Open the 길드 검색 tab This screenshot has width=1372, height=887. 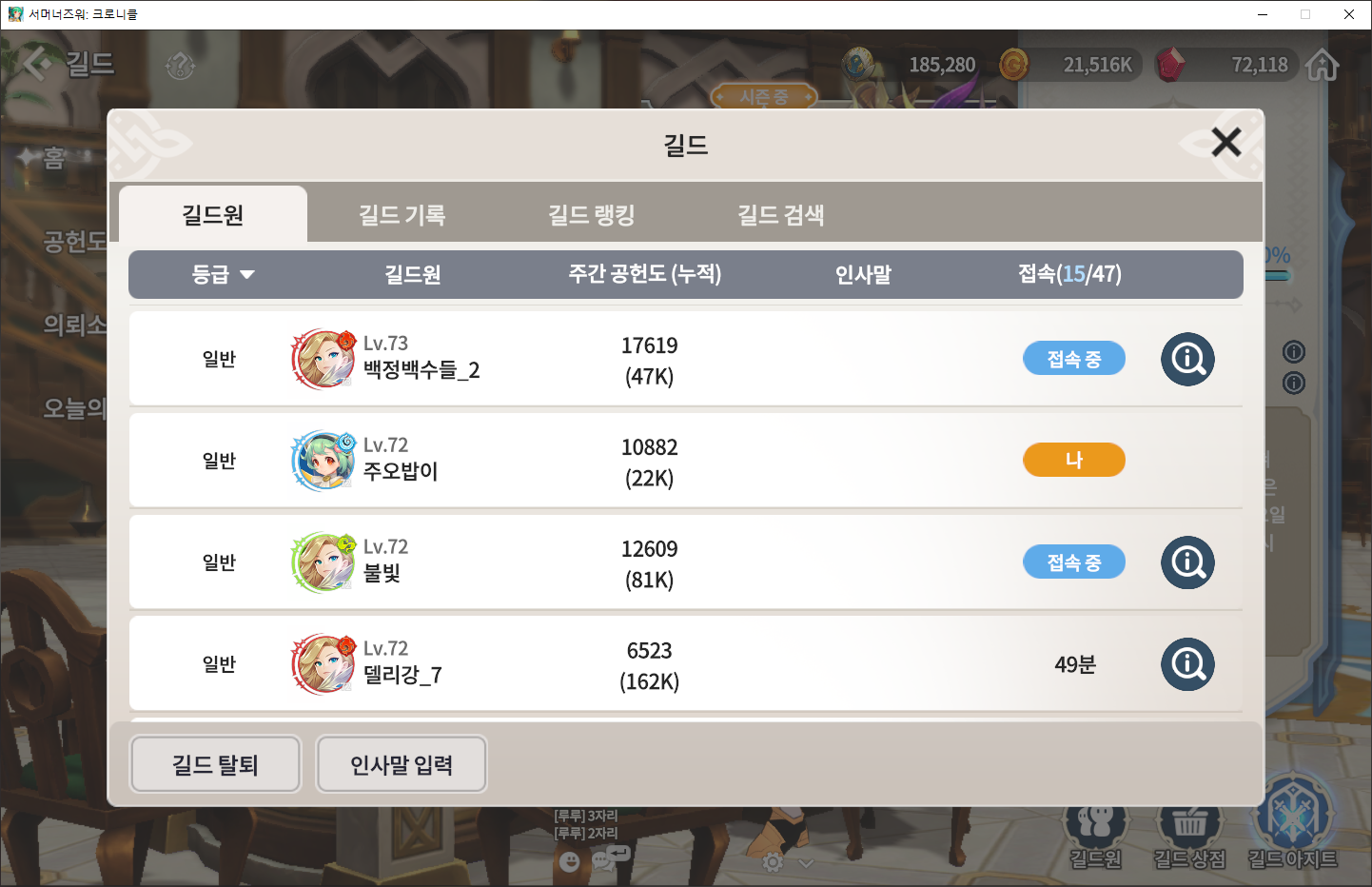tap(781, 215)
